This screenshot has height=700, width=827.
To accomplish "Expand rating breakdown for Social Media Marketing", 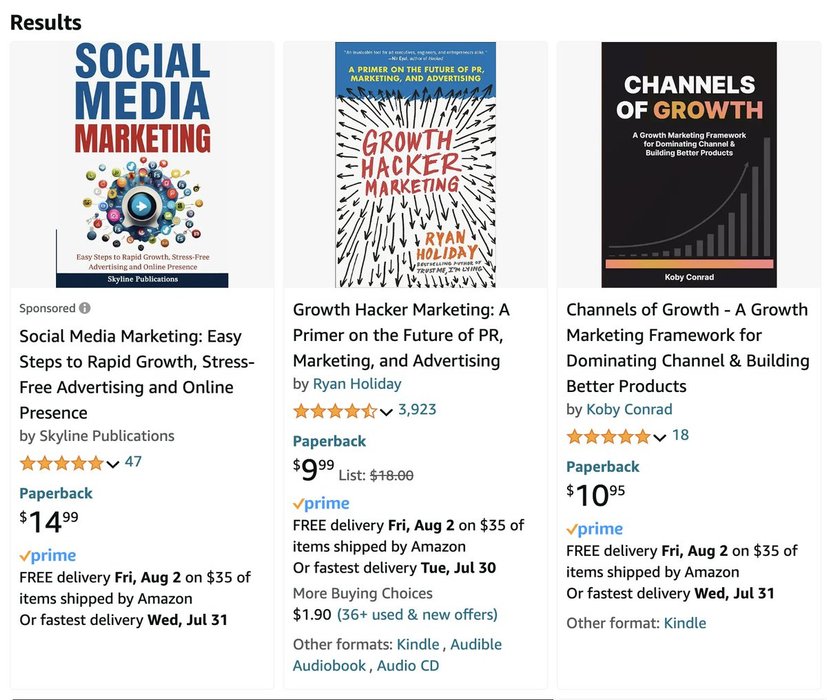I will (x=113, y=463).
